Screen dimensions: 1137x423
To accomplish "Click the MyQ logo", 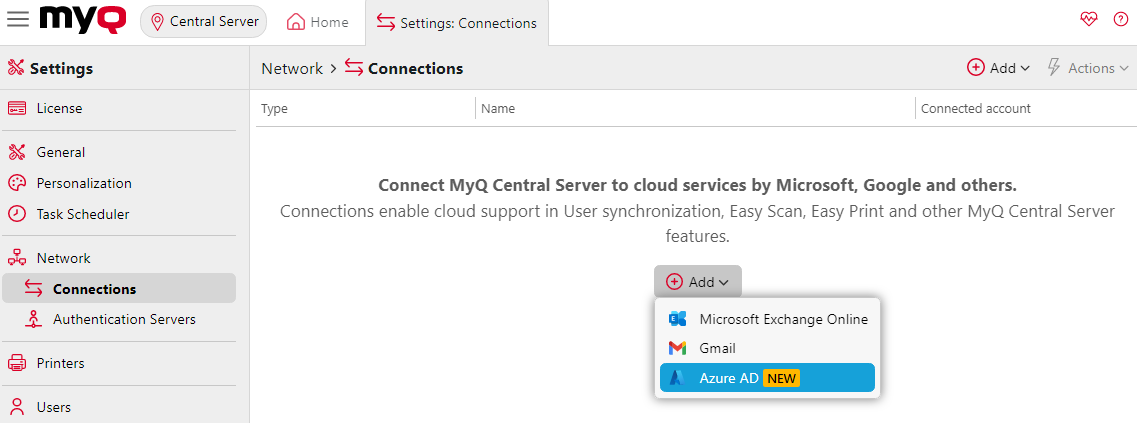I will coord(84,20).
